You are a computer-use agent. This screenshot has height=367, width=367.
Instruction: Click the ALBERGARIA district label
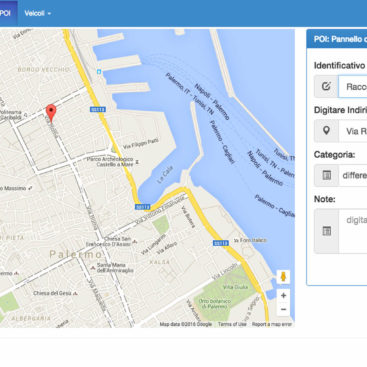click(31, 318)
